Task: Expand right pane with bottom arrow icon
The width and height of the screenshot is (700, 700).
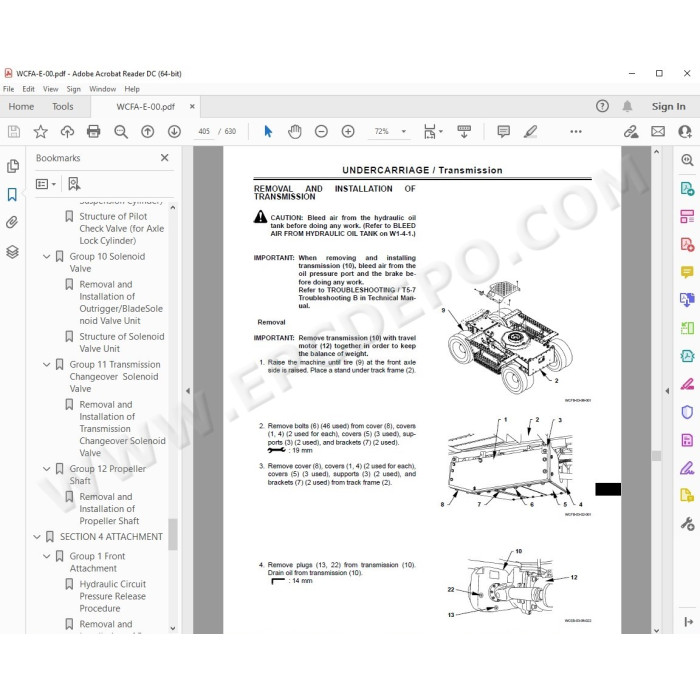Action: tap(688, 621)
